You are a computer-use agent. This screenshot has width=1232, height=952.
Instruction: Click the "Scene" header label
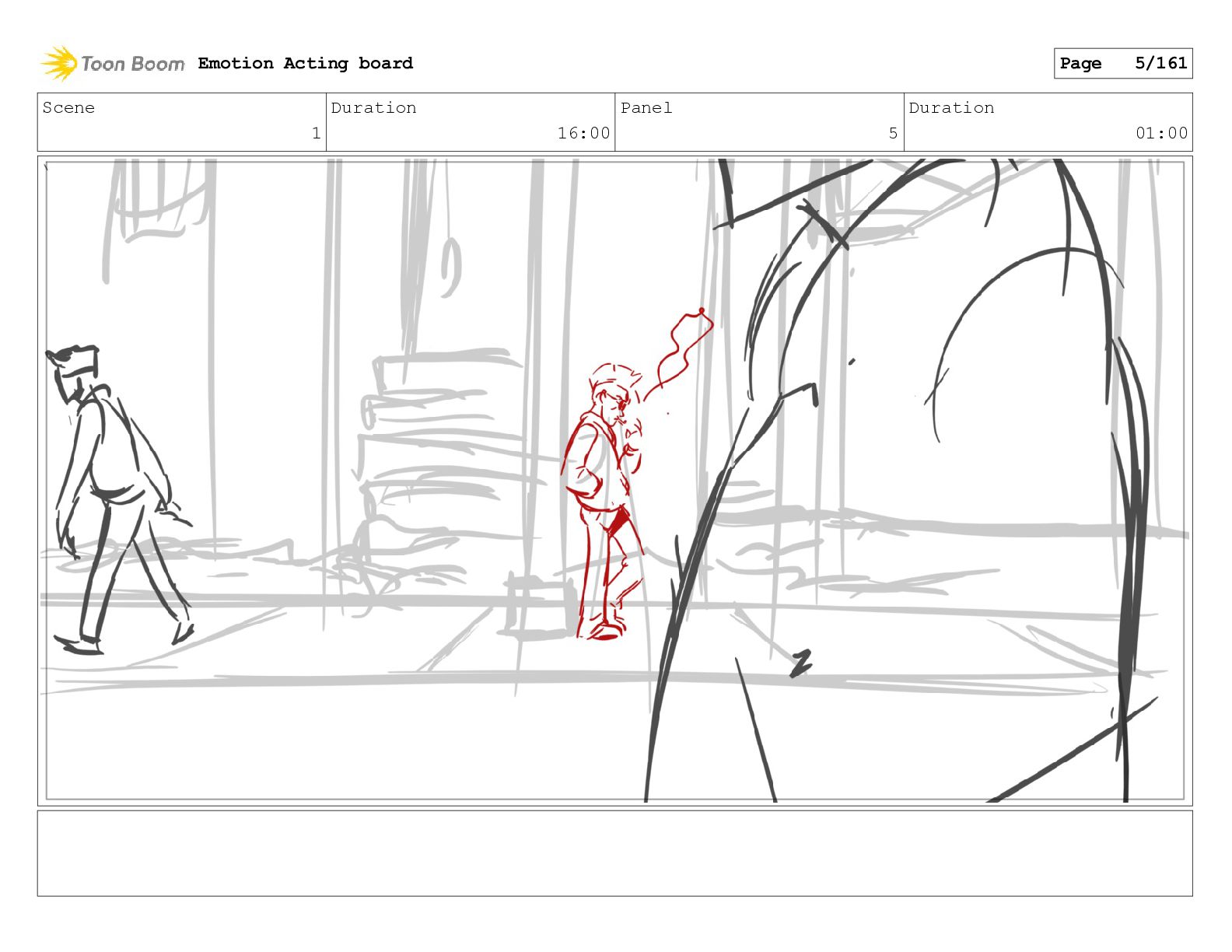[x=68, y=107]
